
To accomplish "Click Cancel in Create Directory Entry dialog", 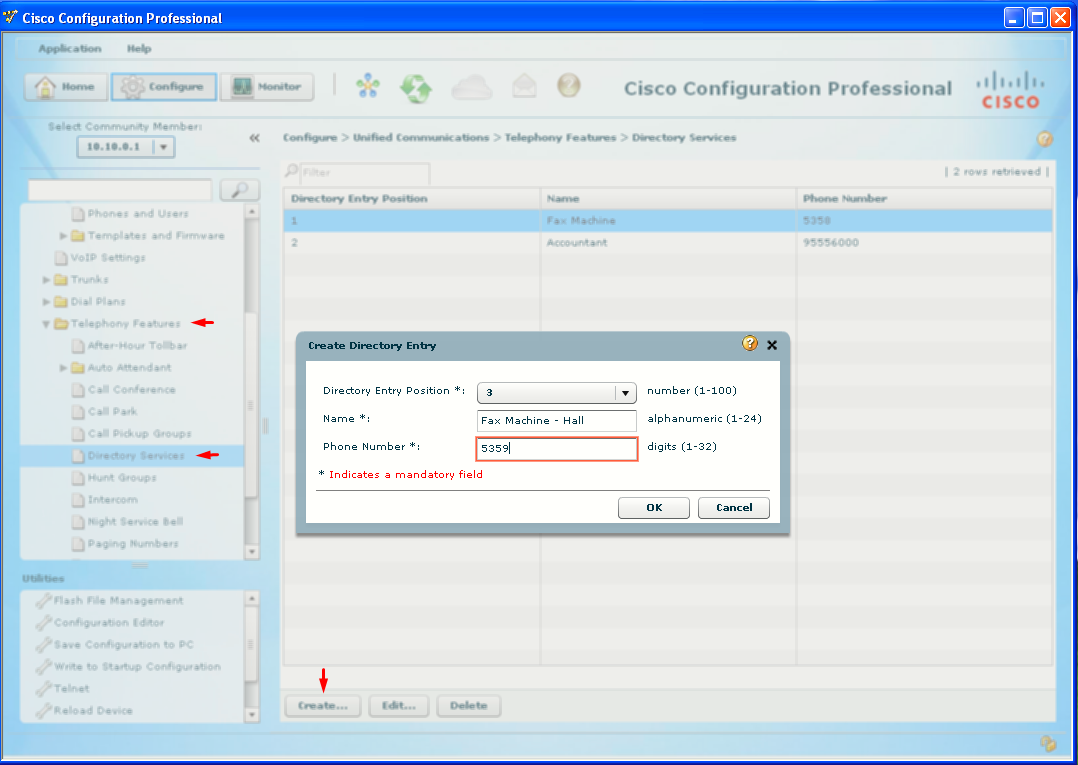I will 734,507.
